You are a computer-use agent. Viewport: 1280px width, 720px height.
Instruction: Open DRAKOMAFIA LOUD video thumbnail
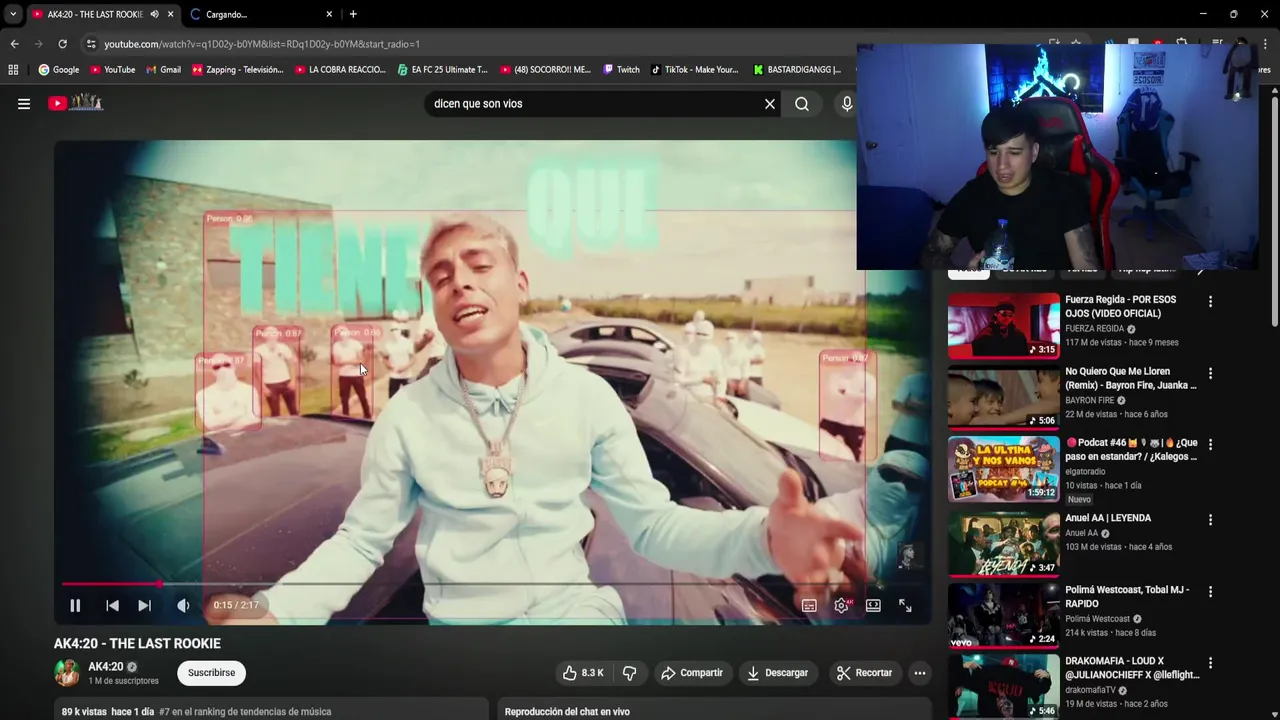1003,686
